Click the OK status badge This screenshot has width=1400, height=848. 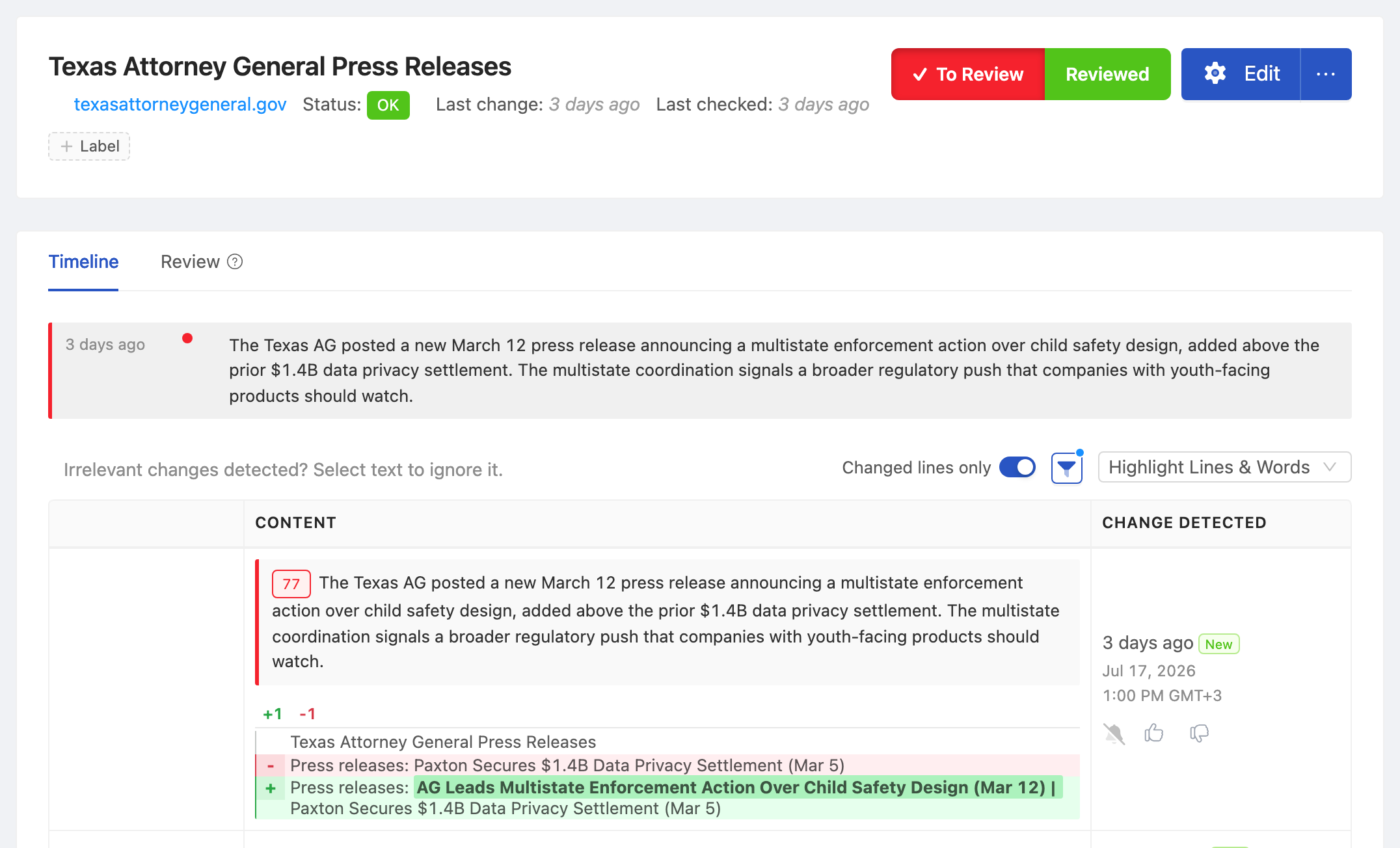388,105
